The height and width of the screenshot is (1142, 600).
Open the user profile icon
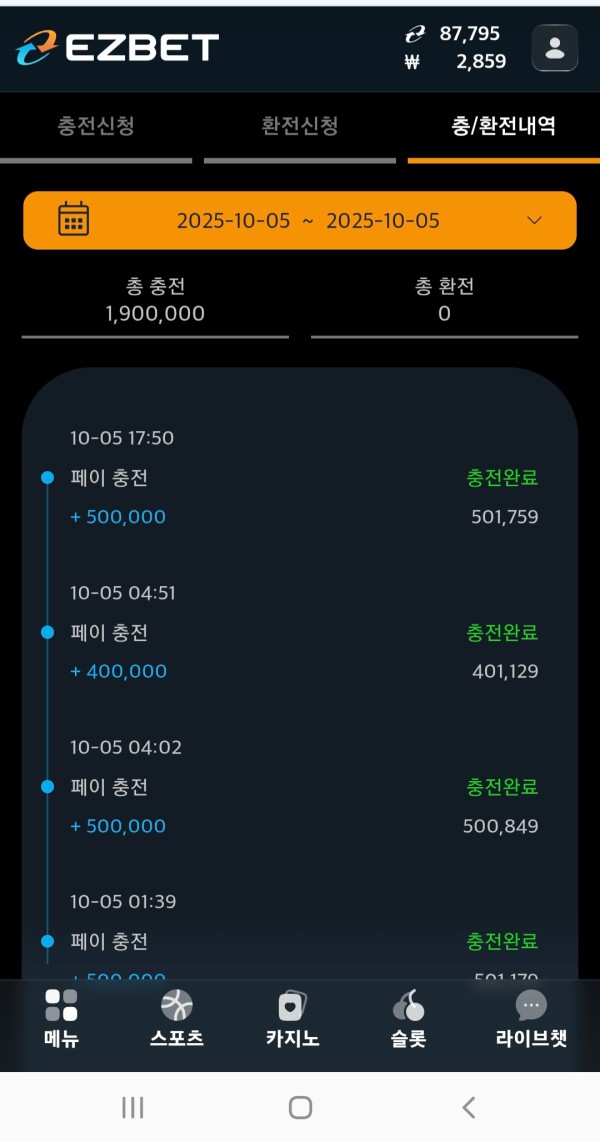pos(554,48)
